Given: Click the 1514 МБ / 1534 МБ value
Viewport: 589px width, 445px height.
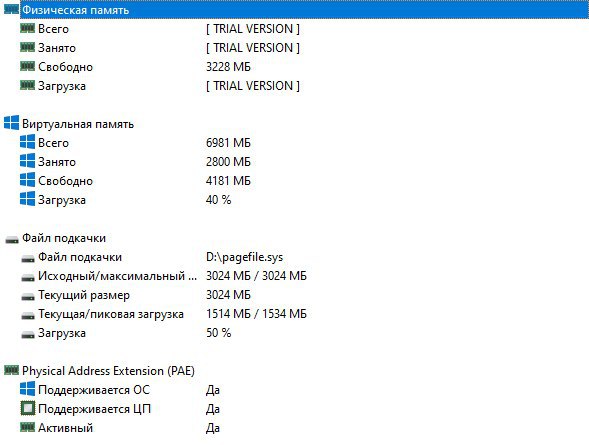Looking at the screenshot, I should coord(256,314).
